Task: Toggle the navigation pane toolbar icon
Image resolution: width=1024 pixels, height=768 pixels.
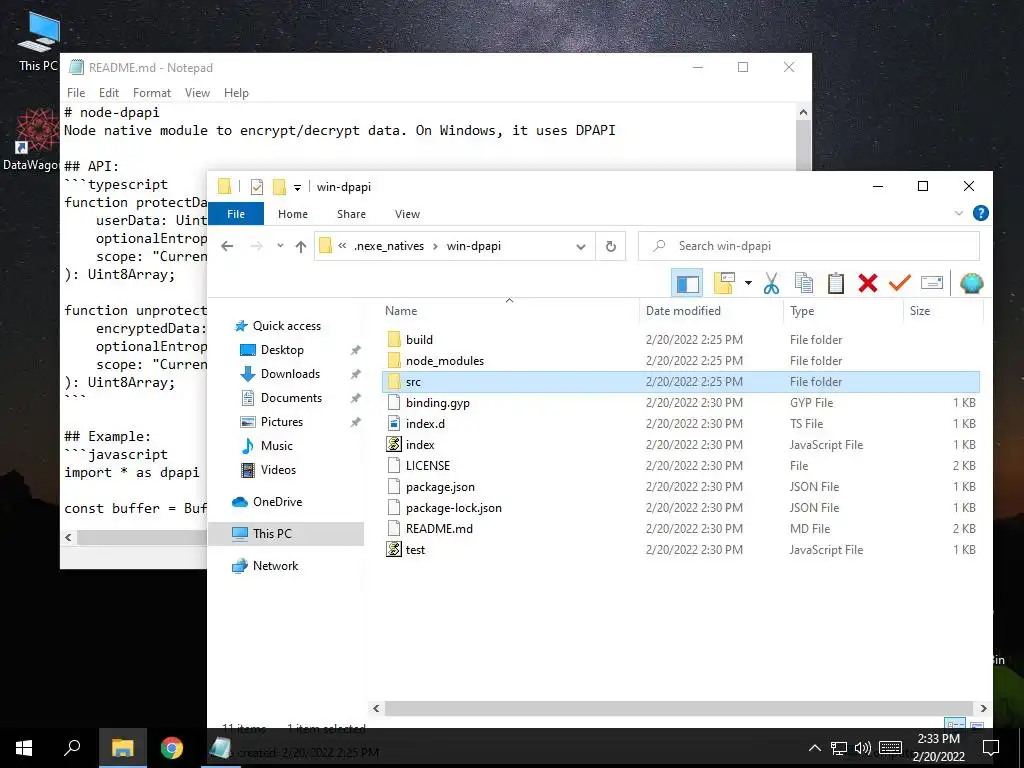Action: tap(687, 283)
